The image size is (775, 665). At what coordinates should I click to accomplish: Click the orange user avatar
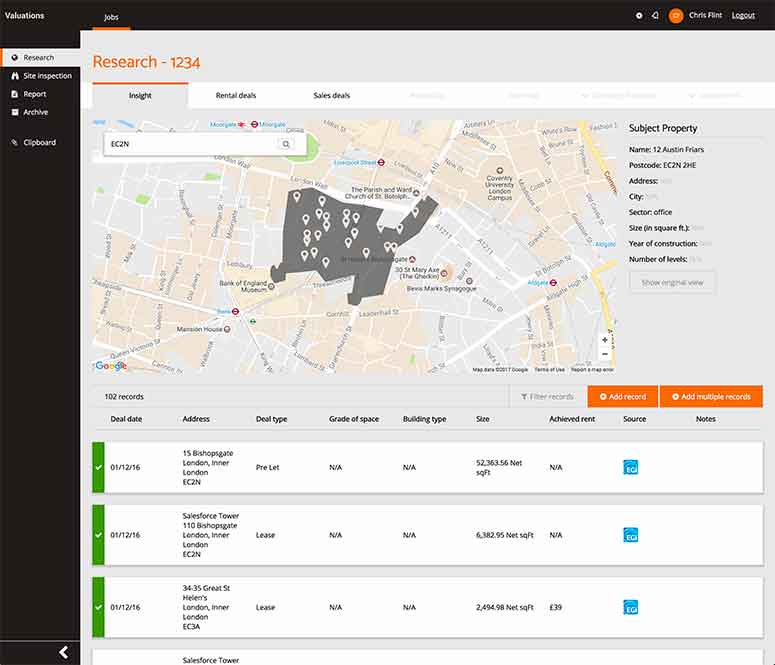(x=676, y=16)
